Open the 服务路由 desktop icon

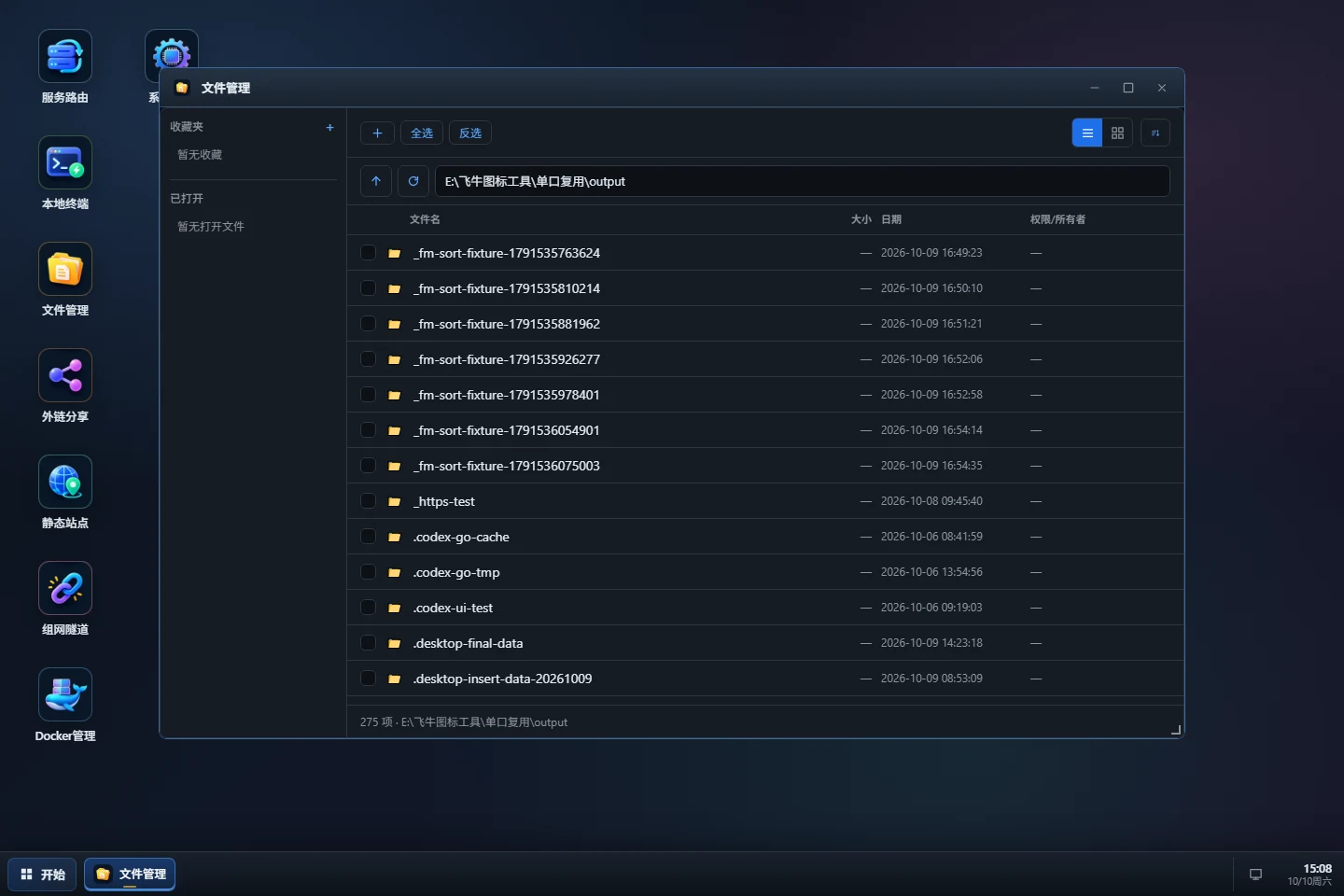(65, 57)
